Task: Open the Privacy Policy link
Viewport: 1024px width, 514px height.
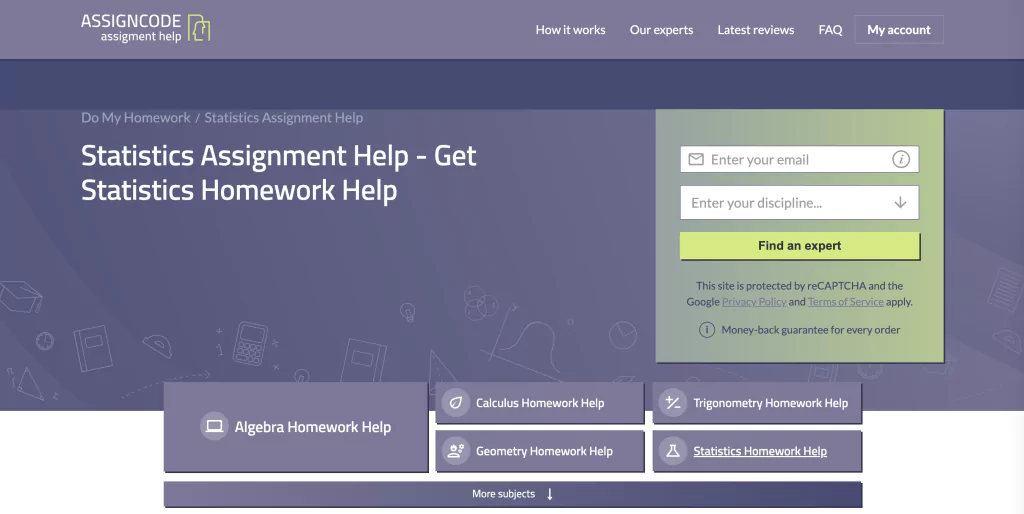Action: click(x=754, y=302)
